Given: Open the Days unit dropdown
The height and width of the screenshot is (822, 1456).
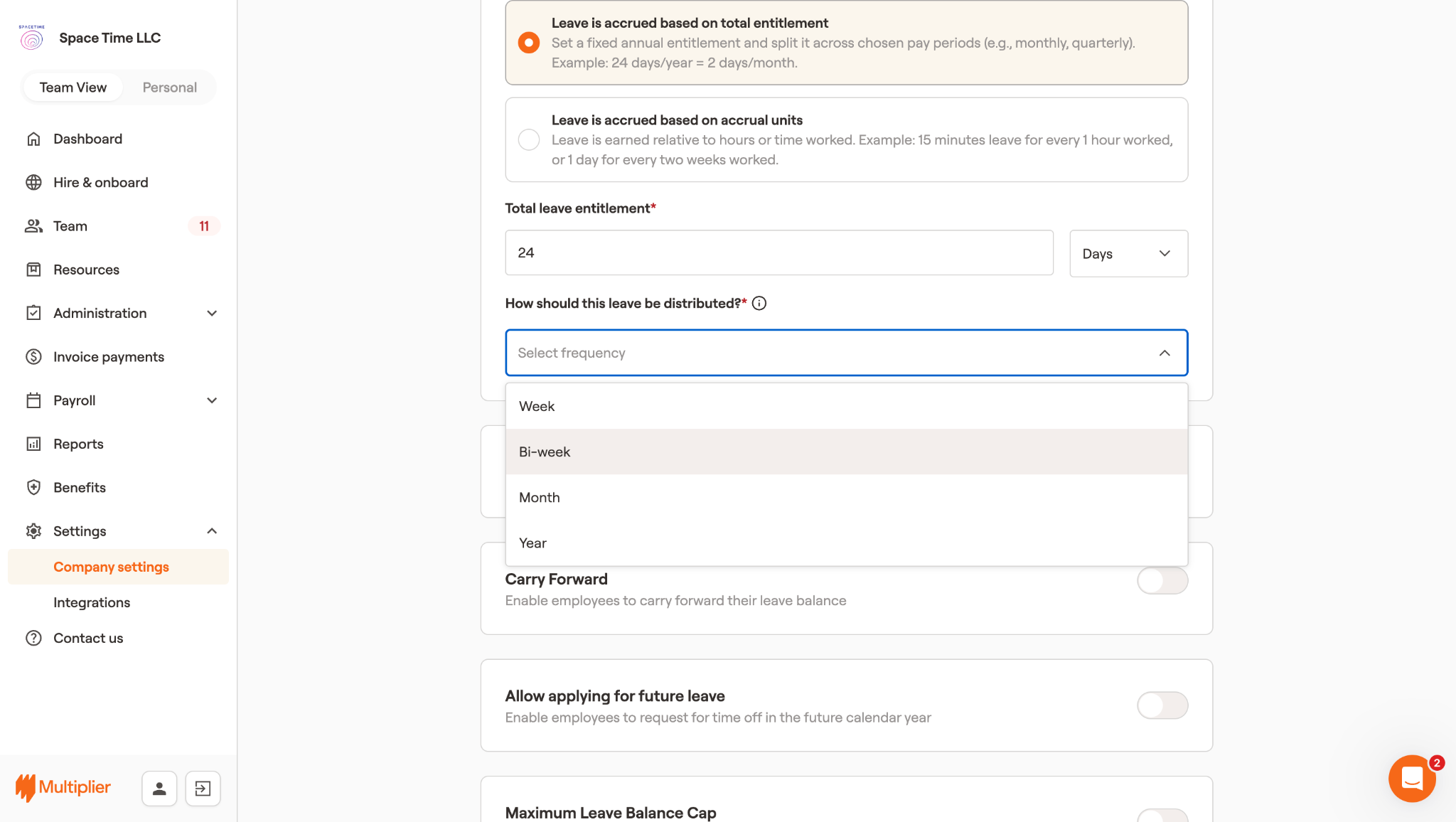Looking at the screenshot, I should 1128,254.
